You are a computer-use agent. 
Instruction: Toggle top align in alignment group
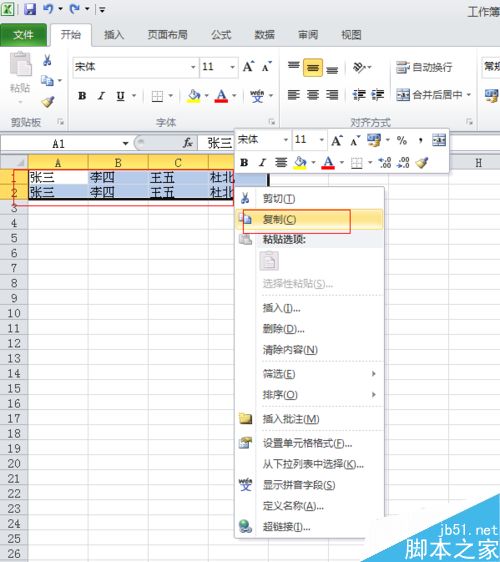pos(294,67)
